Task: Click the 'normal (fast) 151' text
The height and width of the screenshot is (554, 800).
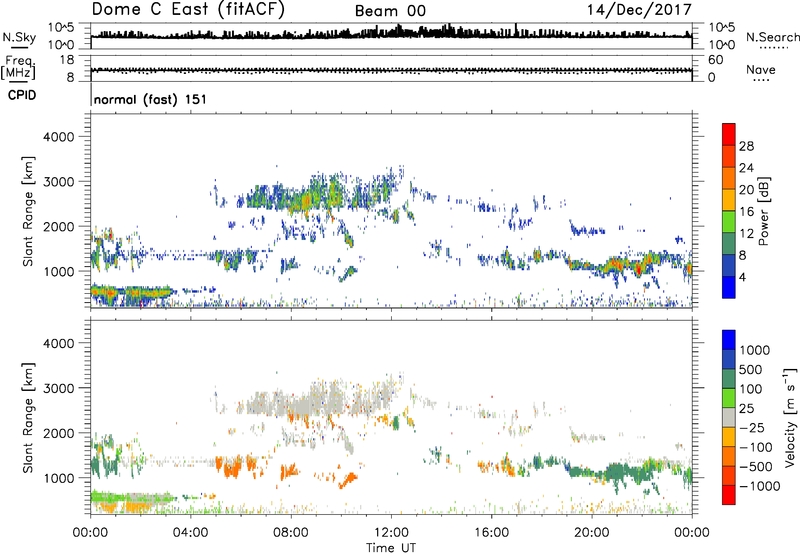Action: click(151, 99)
